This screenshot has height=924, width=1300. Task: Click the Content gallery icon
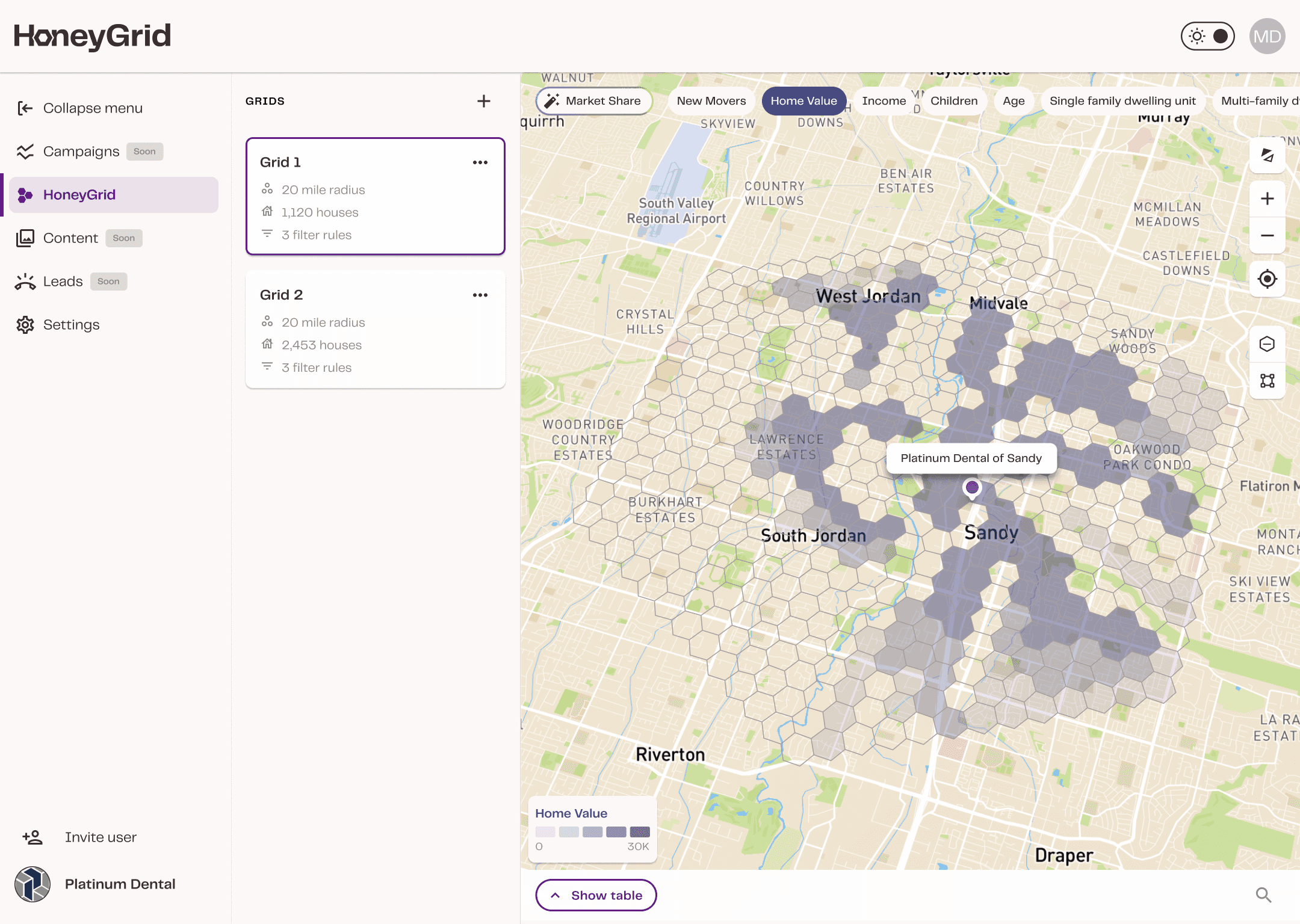(25, 238)
